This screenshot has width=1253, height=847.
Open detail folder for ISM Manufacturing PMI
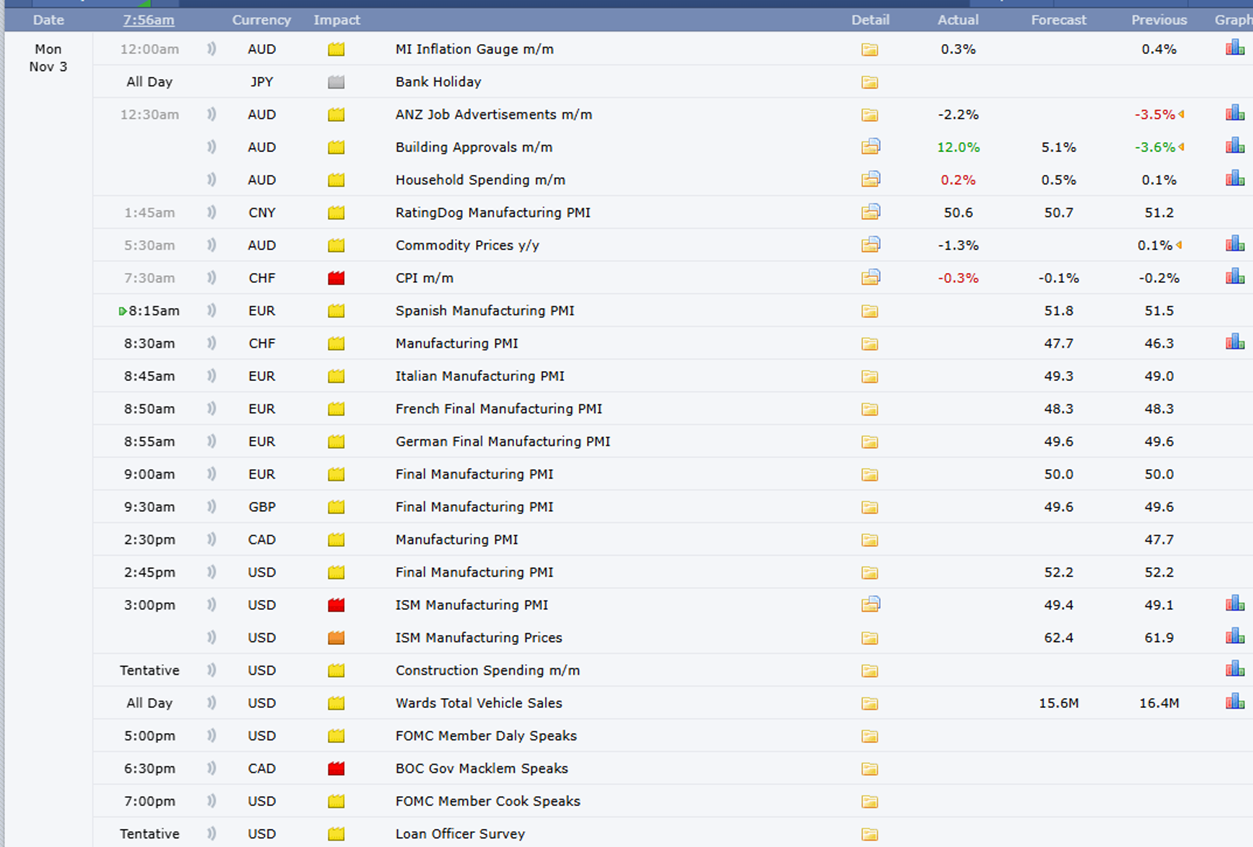[870, 604]
